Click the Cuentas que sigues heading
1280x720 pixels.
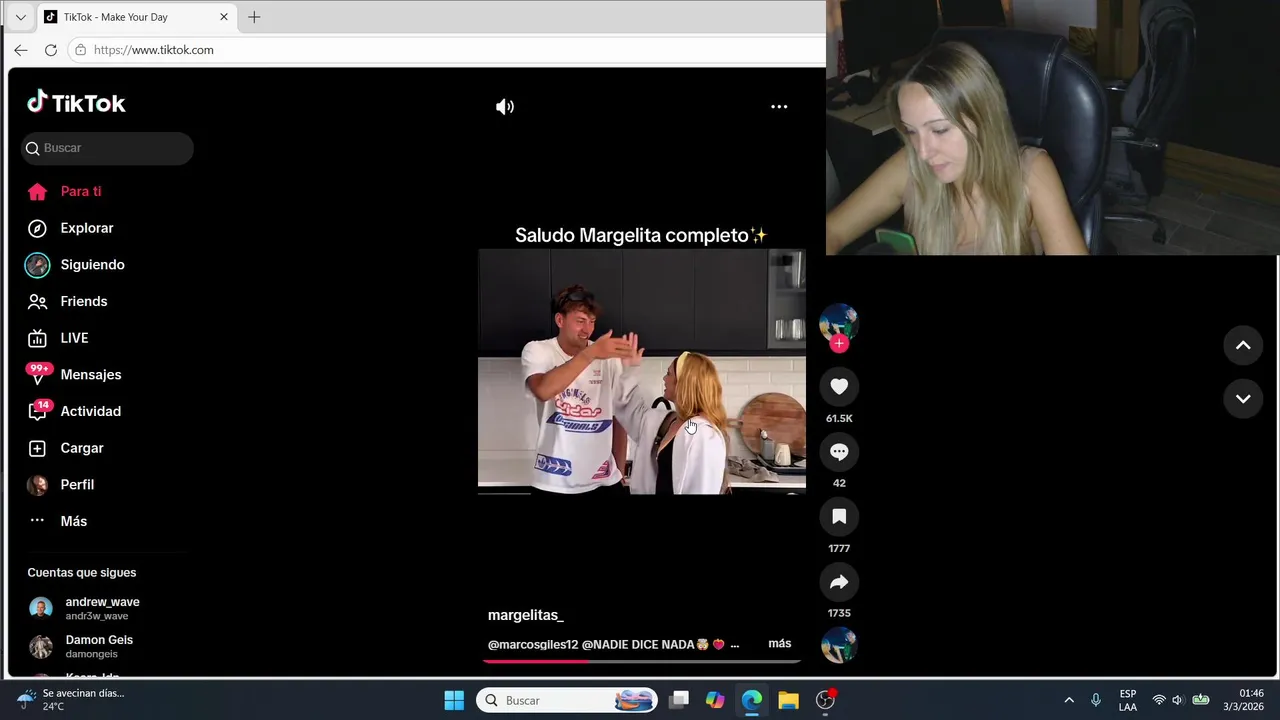(x=82, y=573)
